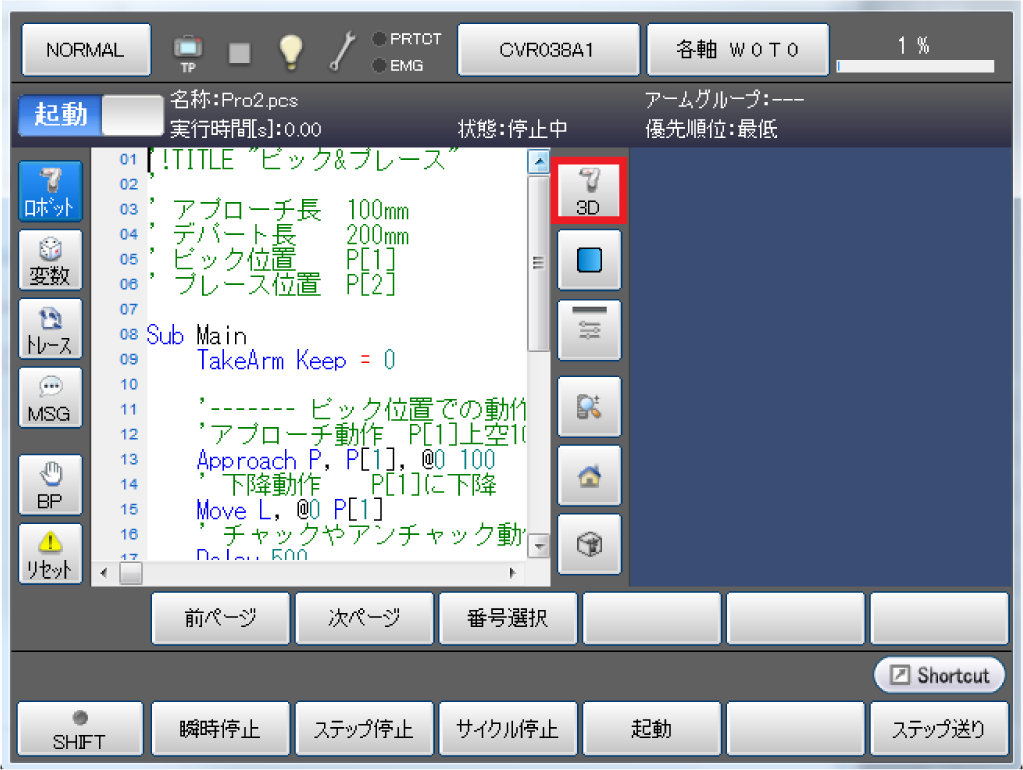Open the トレース trace panel

50,333
